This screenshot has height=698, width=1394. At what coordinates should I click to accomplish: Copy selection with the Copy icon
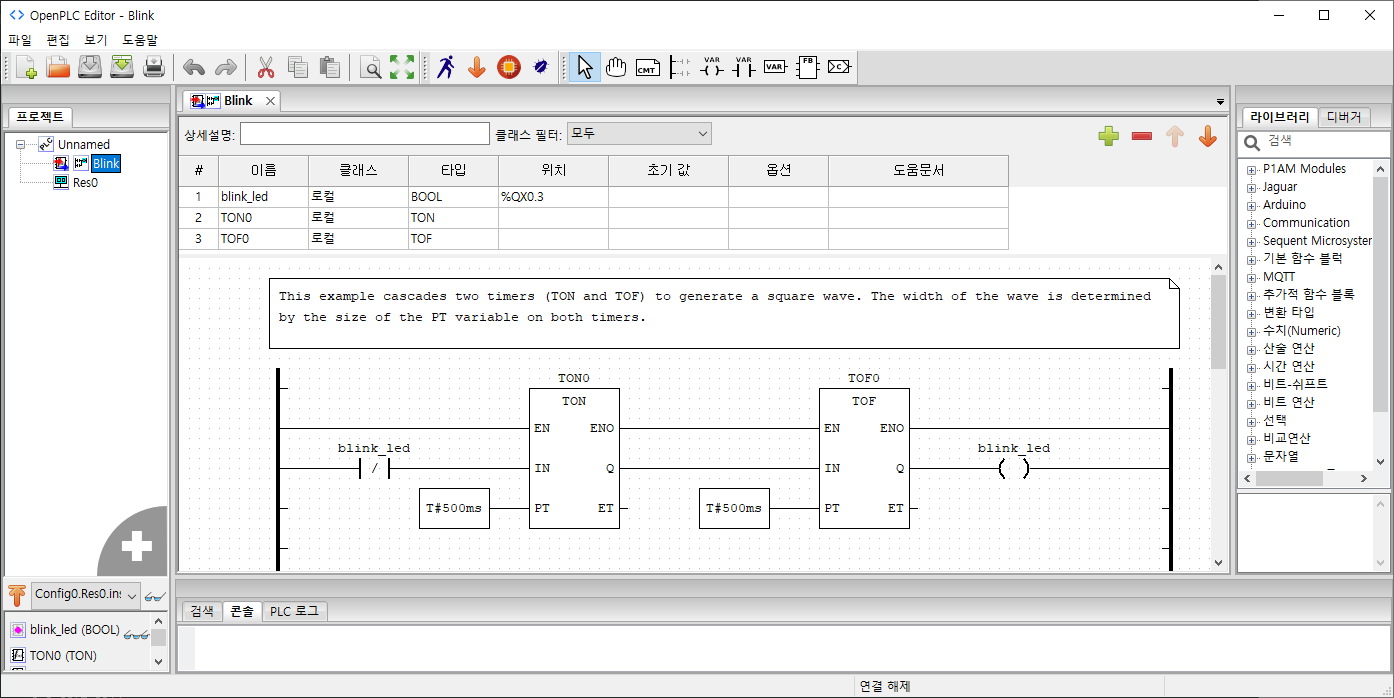click(298, 67)
